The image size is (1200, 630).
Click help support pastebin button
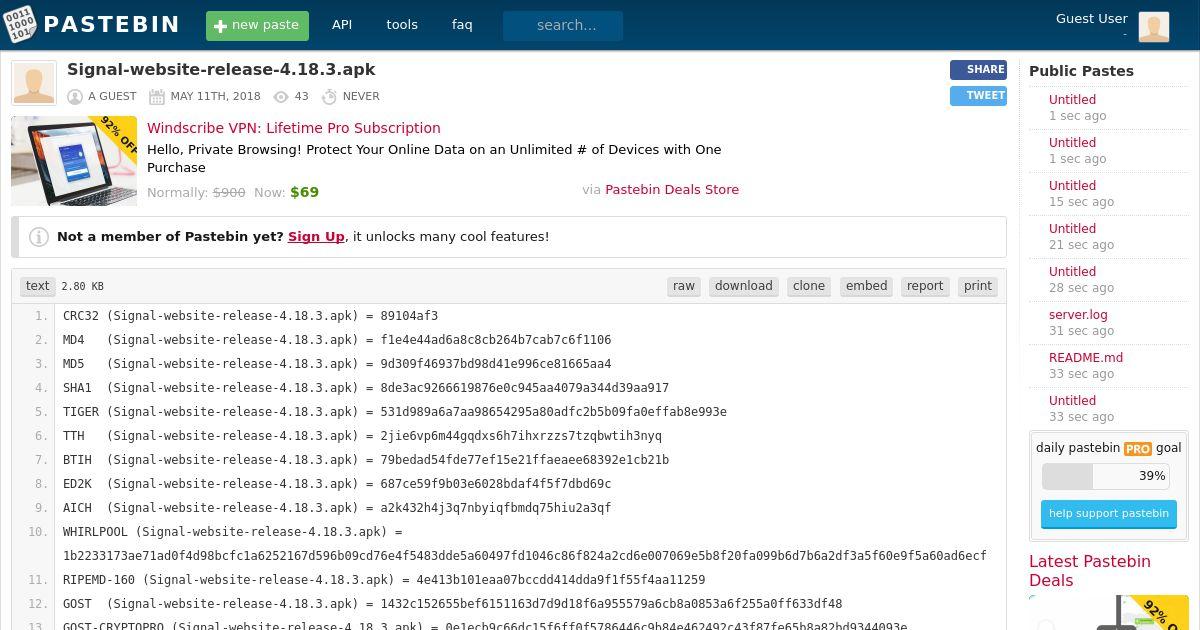point(1108,514)
